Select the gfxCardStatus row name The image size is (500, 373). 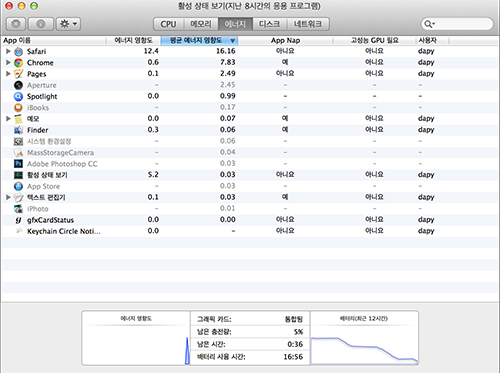coord(50,220)
